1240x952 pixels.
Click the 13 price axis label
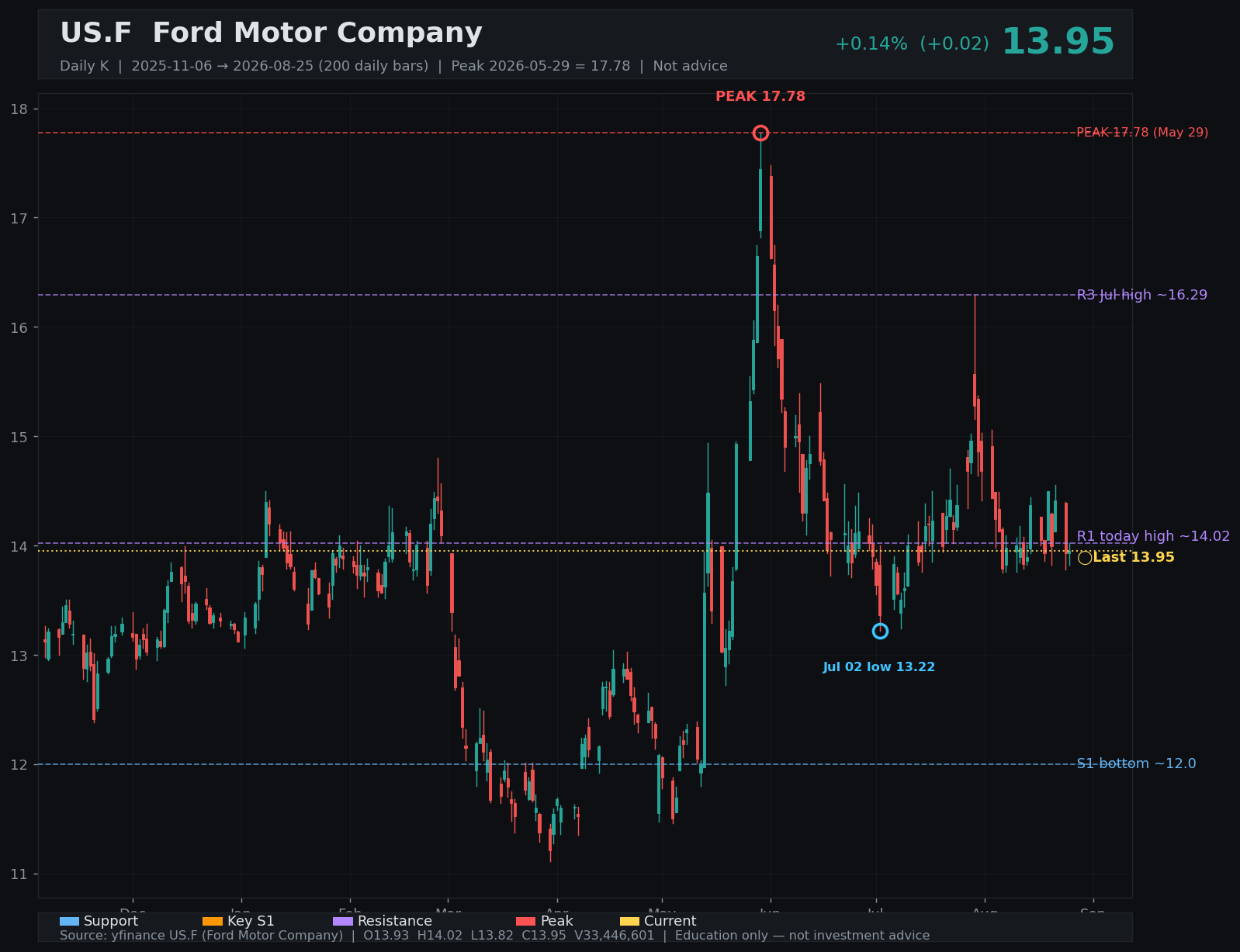pos(19,656)
